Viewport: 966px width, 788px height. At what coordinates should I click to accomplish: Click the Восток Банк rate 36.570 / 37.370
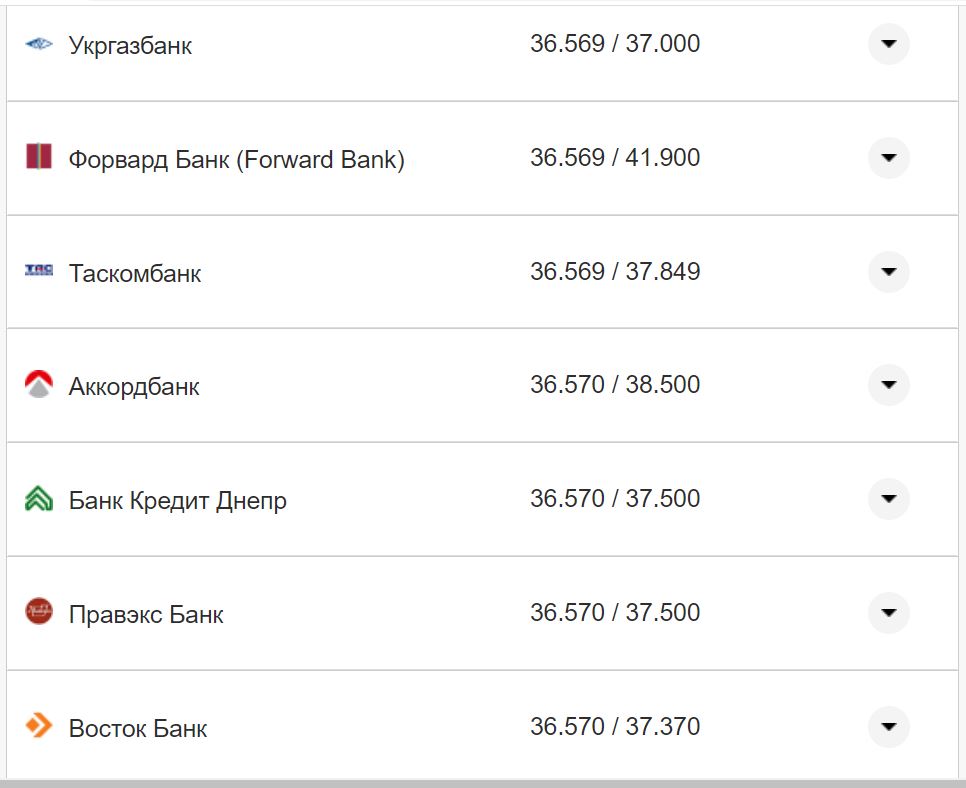point(615,726)
